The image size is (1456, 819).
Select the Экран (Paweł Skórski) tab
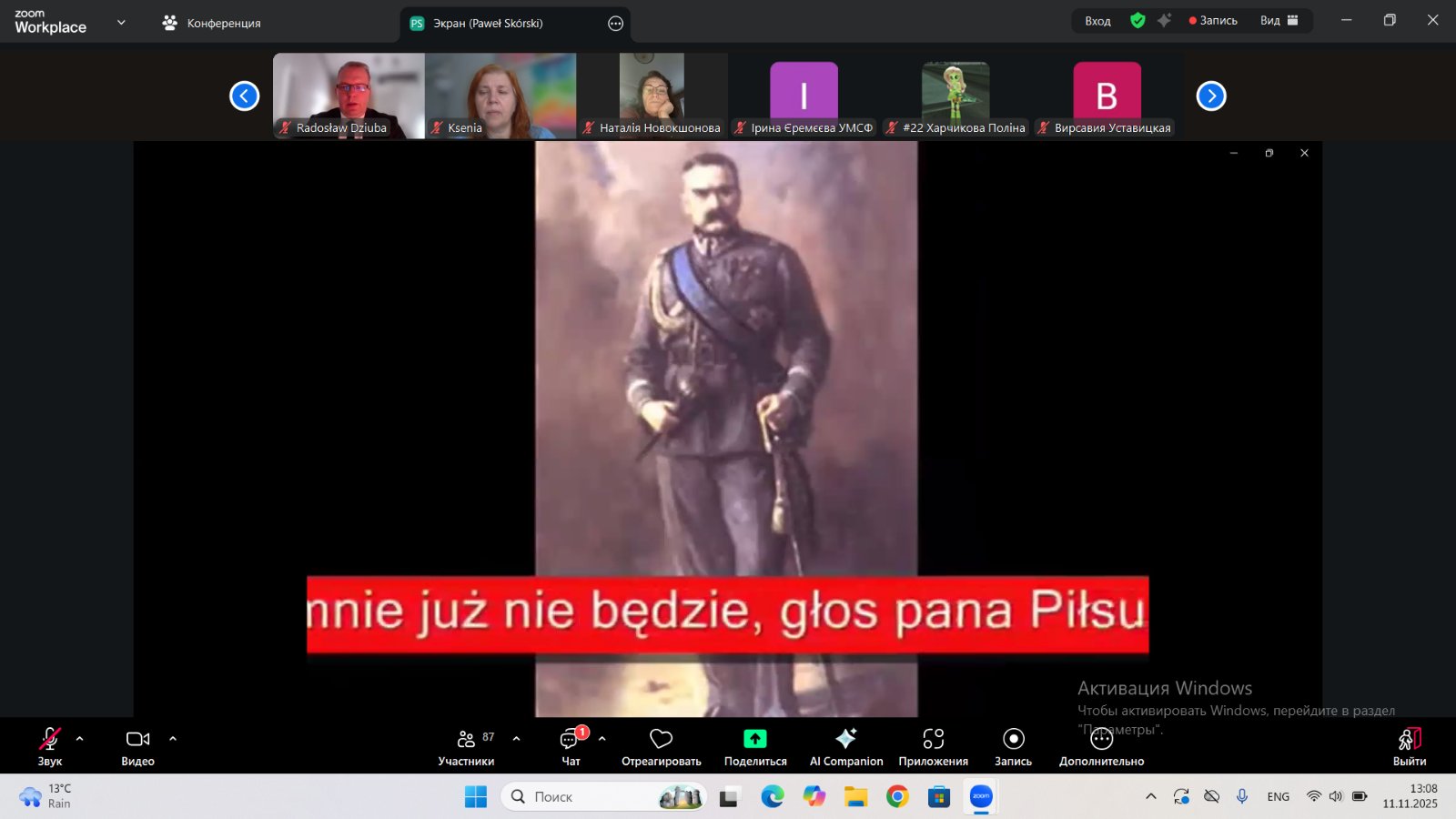coord(488,24)
